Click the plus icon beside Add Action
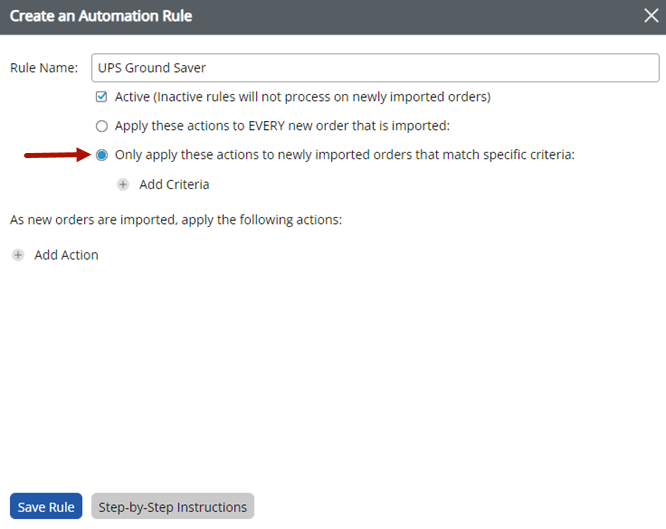666x529 pixels. point(18,255)
